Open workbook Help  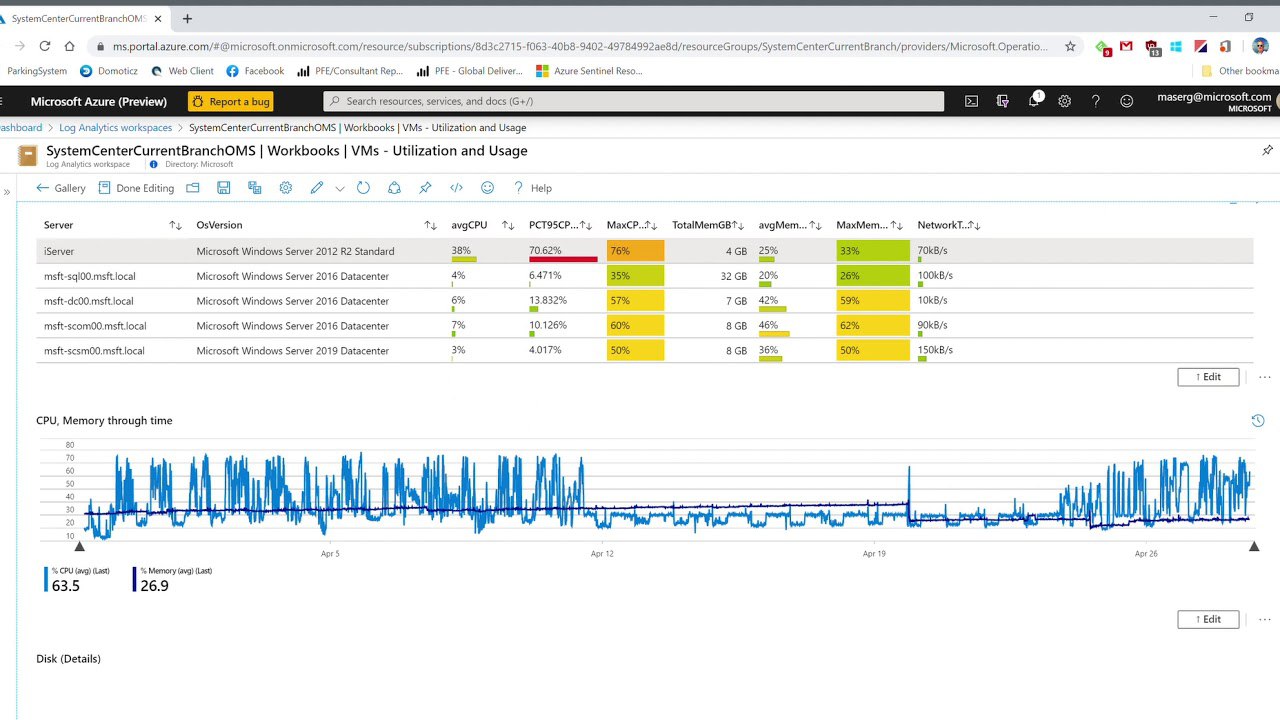coord(532,188)
